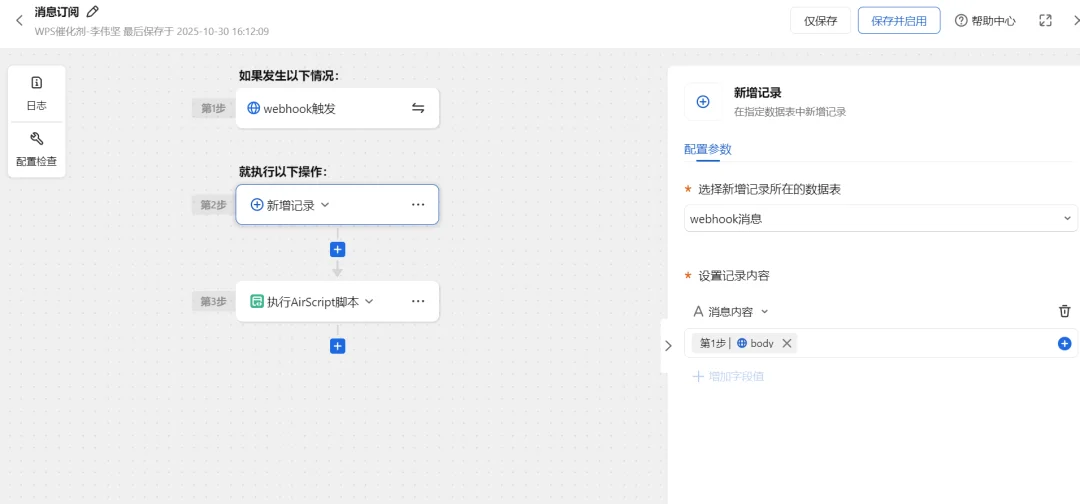Remove the 第1步 body tag with the X
The image size is (1080, 504).
787,344
